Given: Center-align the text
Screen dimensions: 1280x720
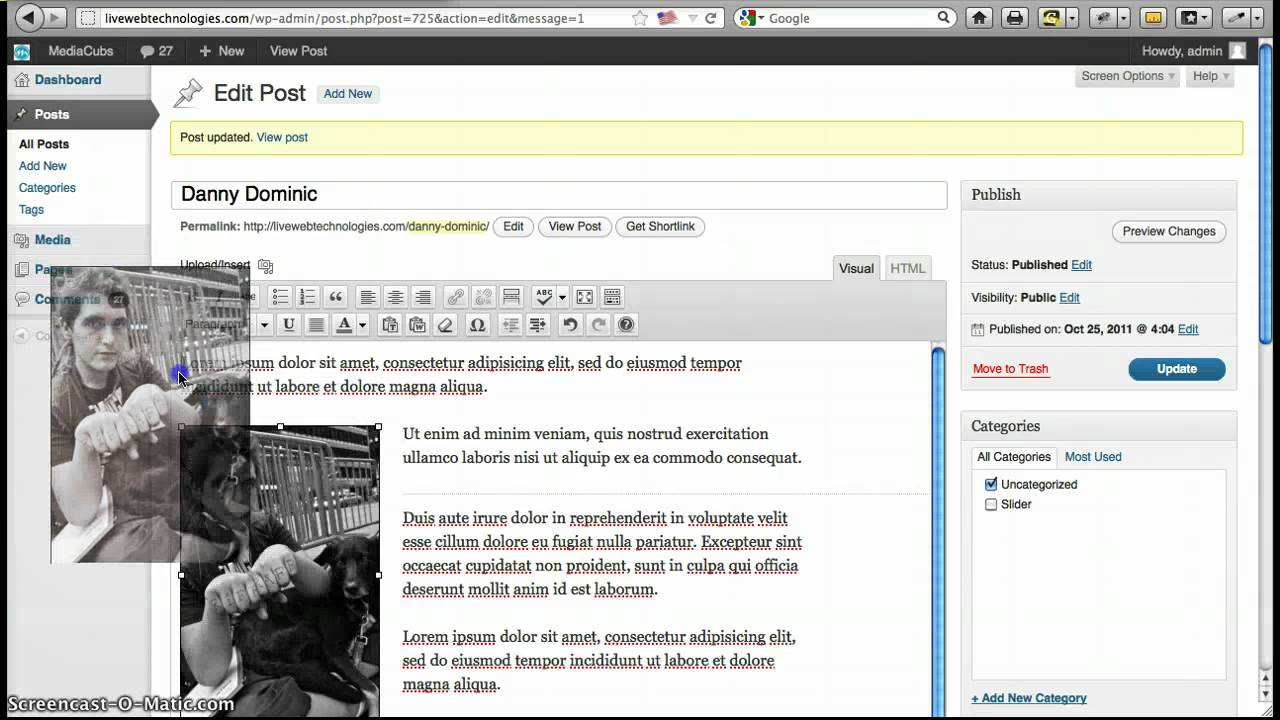Looking at the screenshot, I should (x=396, y=297).
